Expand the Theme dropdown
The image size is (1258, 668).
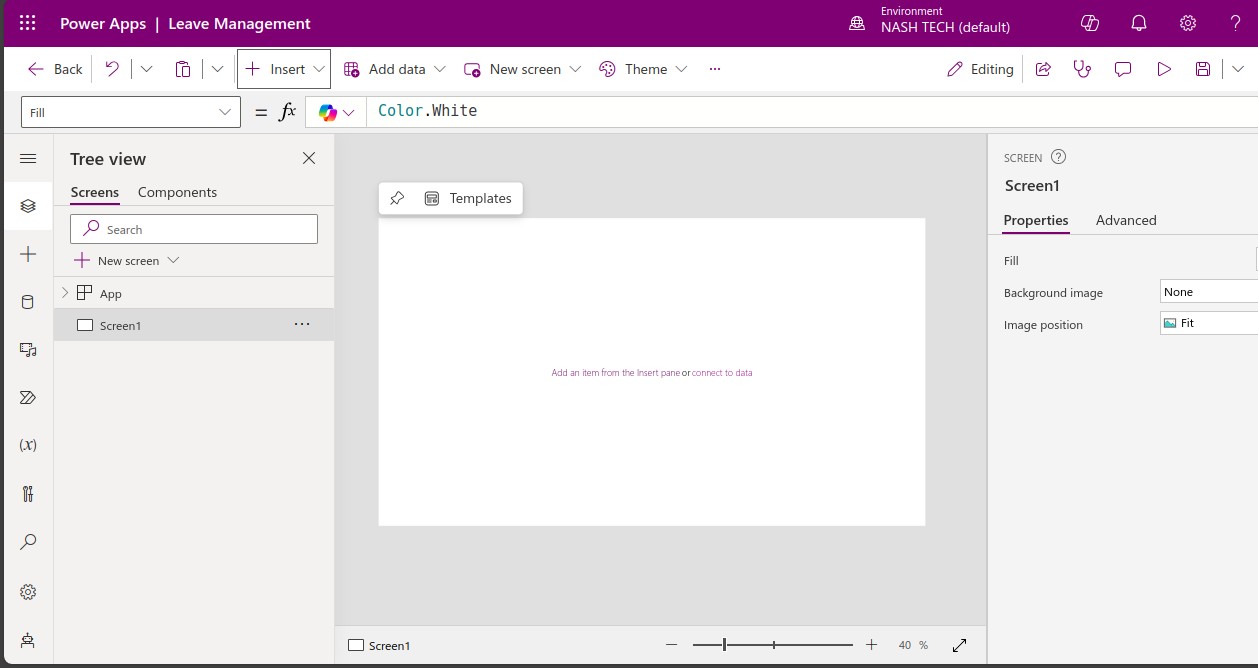point(681,69)
